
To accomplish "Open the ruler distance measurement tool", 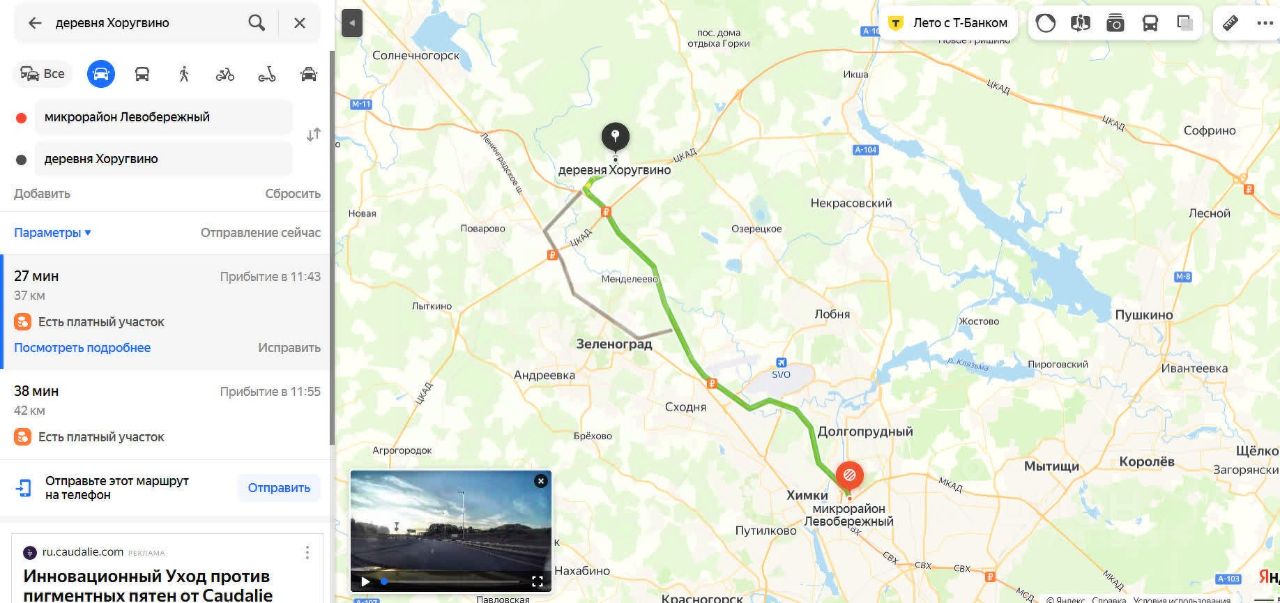I will tap(1231, 23).
